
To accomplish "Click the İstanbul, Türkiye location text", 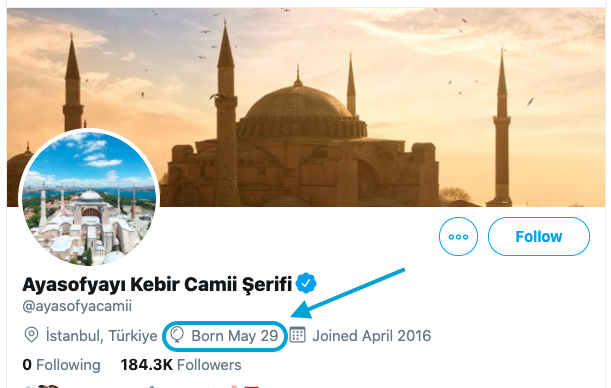I will (x=101, y=336).
